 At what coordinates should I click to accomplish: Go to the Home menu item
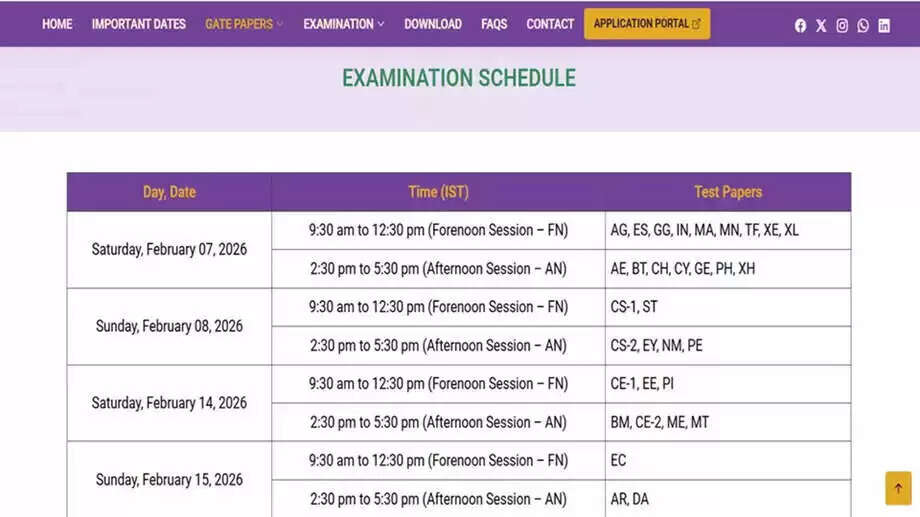(x=57, y=24)
